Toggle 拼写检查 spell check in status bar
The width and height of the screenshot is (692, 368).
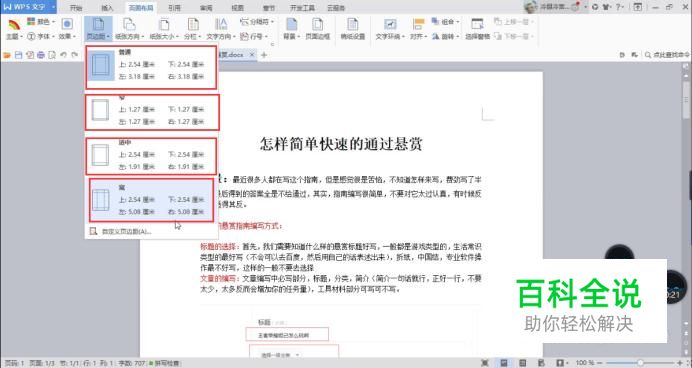(164, 363)
